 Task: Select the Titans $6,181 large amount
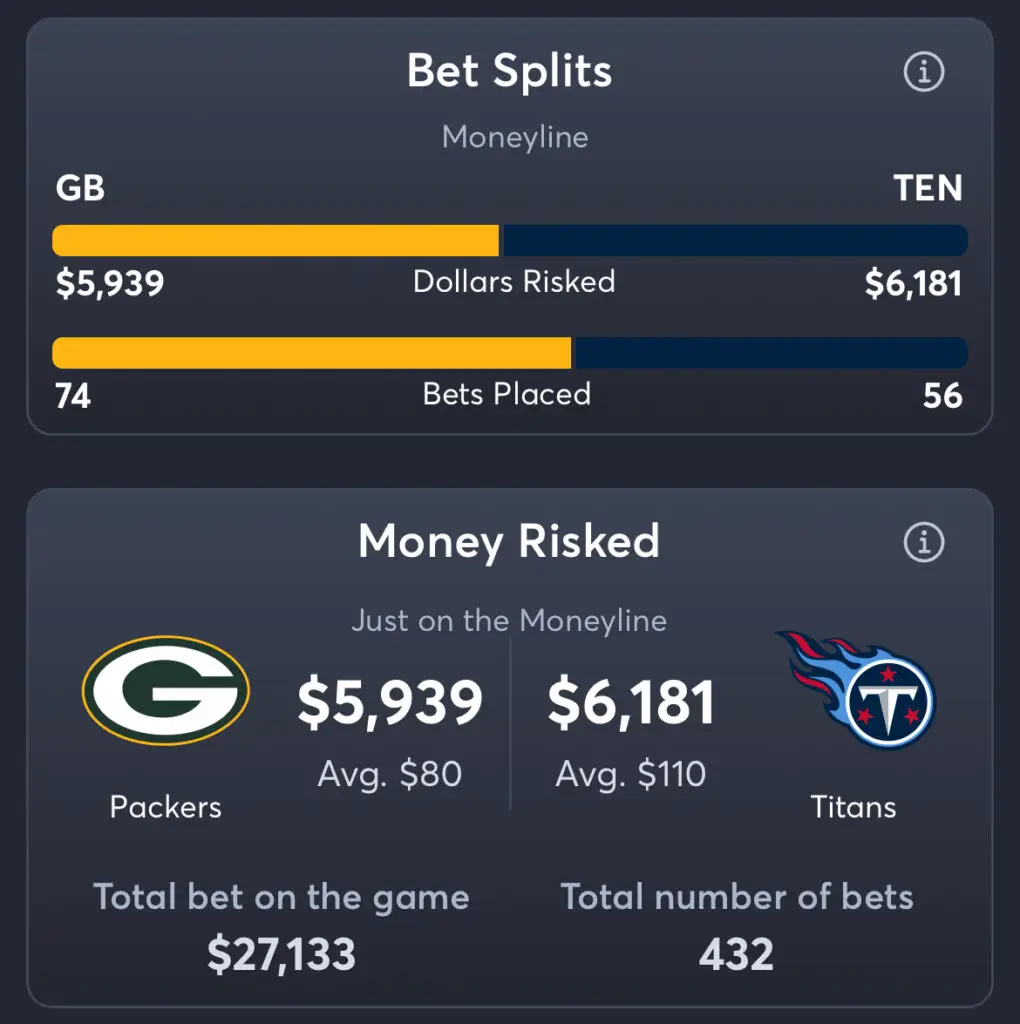631,703
